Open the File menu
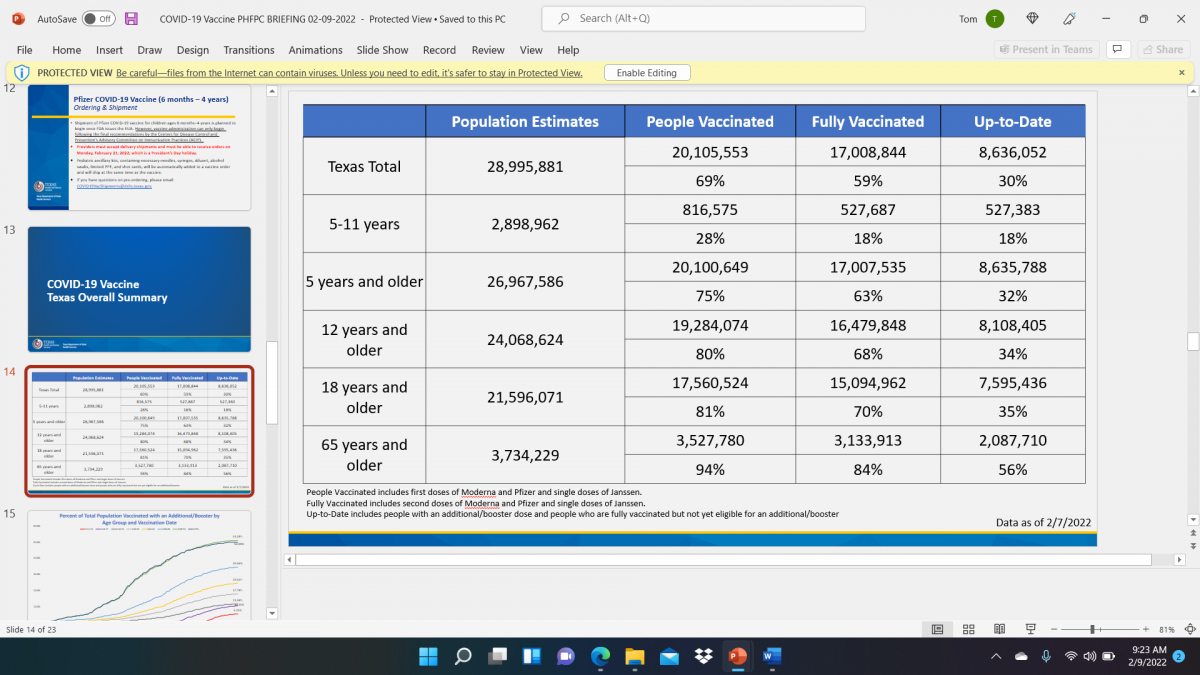 [24, 50]
